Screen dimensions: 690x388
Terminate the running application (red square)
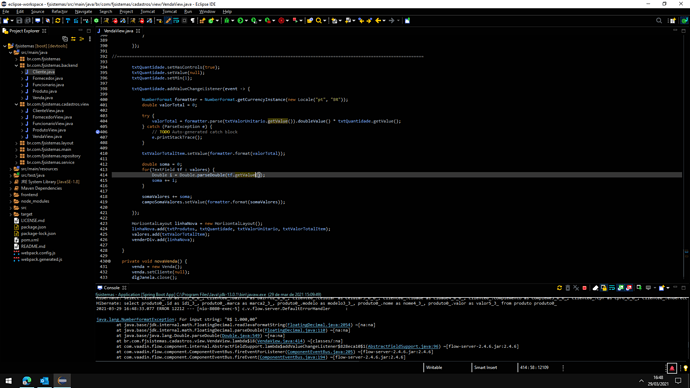[x=584, y=288]
